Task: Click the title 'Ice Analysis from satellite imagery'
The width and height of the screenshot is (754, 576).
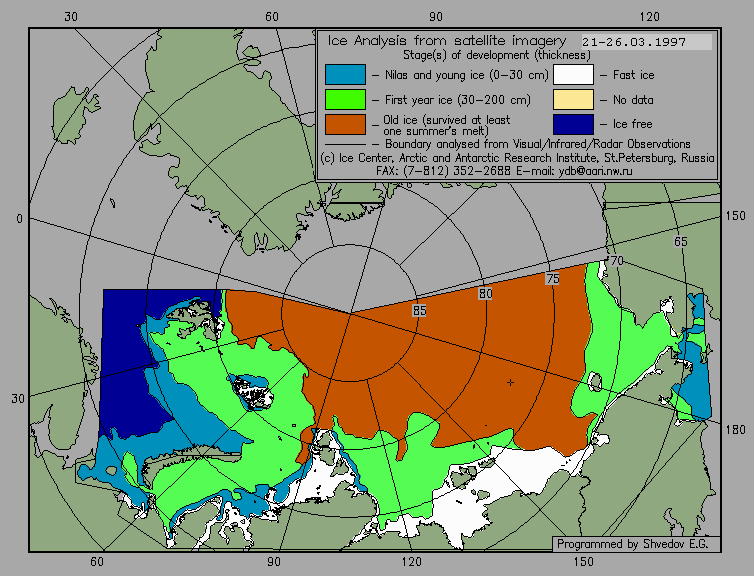Action: point(447,41)
